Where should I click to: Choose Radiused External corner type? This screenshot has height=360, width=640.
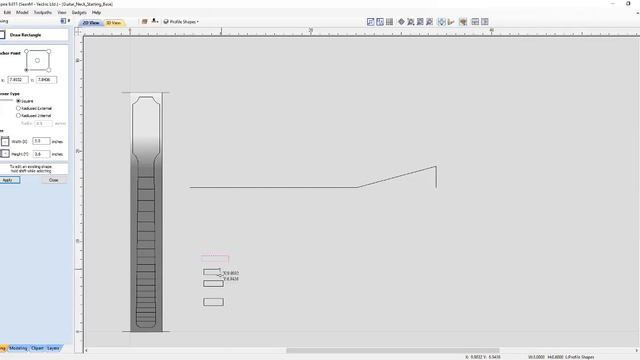(18, 108)
